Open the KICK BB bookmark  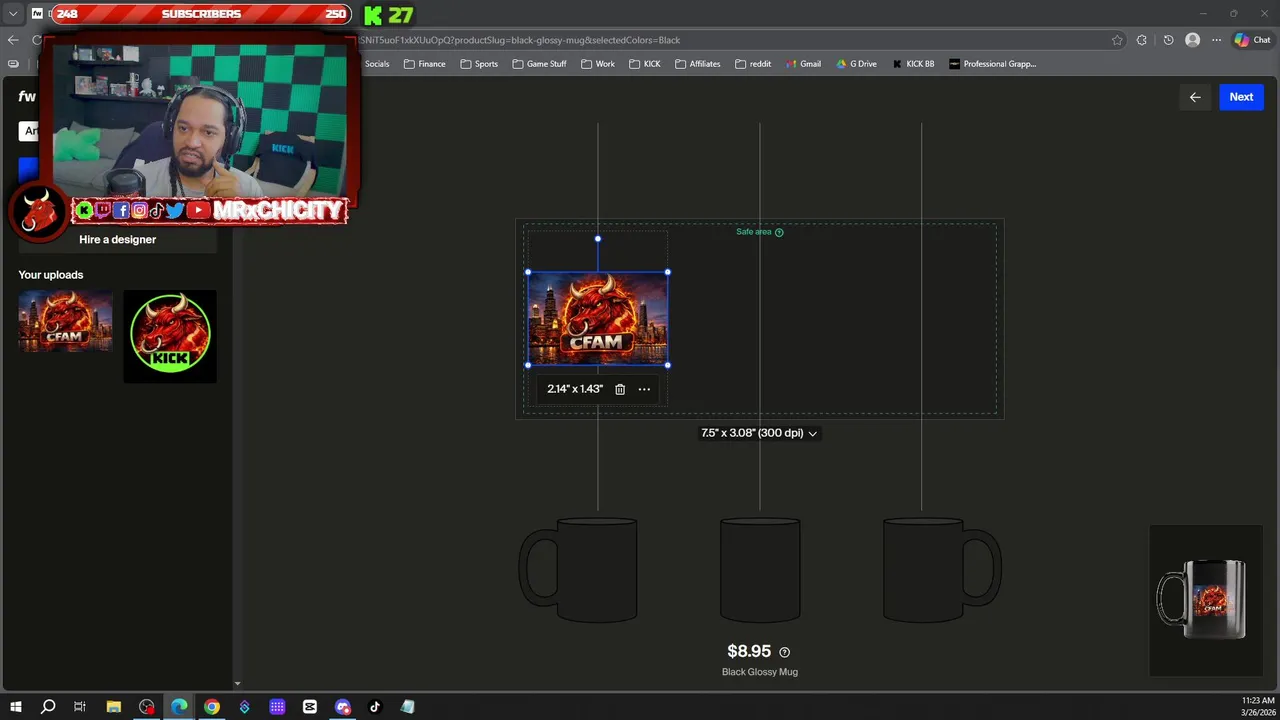pos(913,64)
